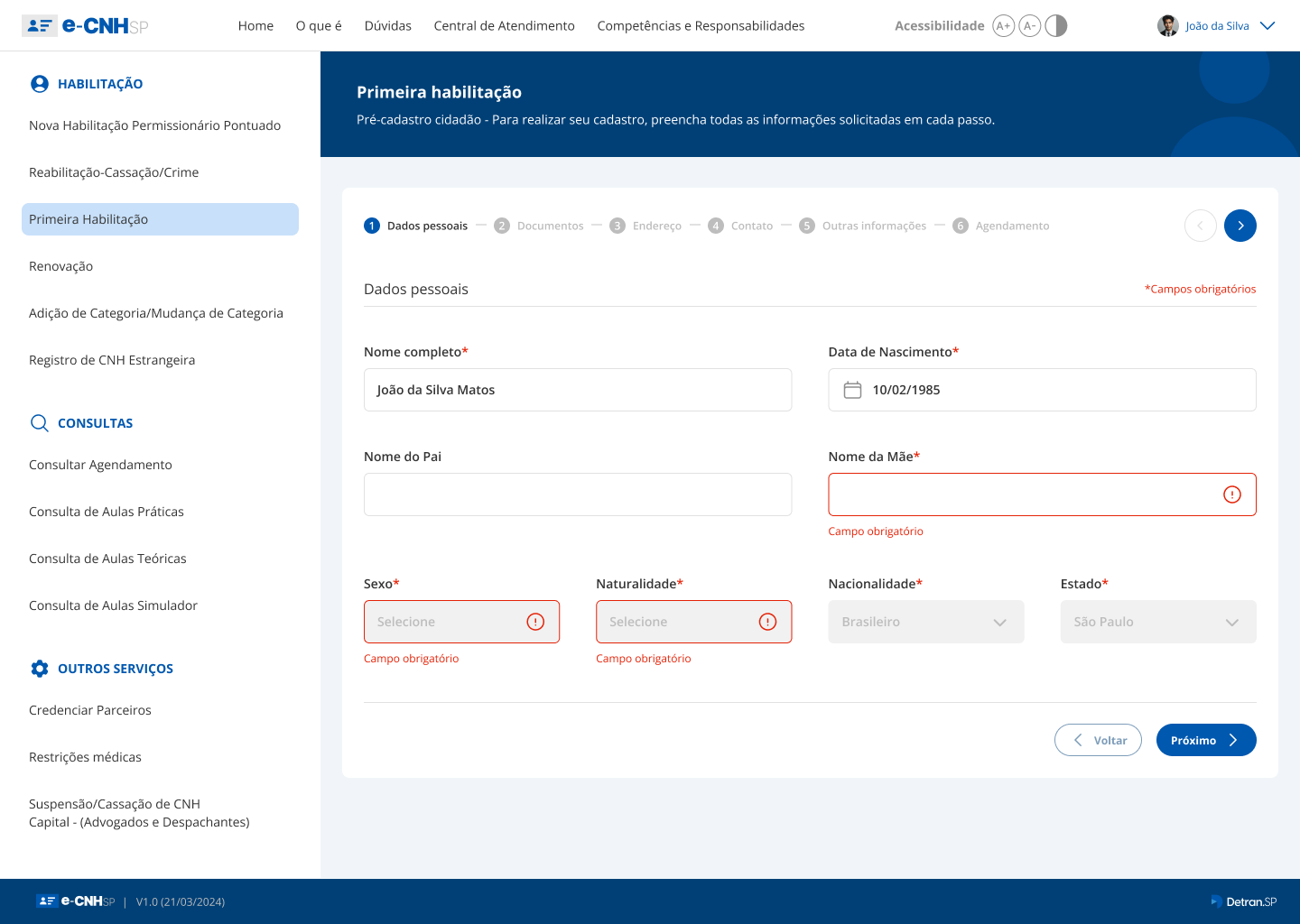
Task: Click the A- decrease font size icon
Action: (x=1029, y=26)
